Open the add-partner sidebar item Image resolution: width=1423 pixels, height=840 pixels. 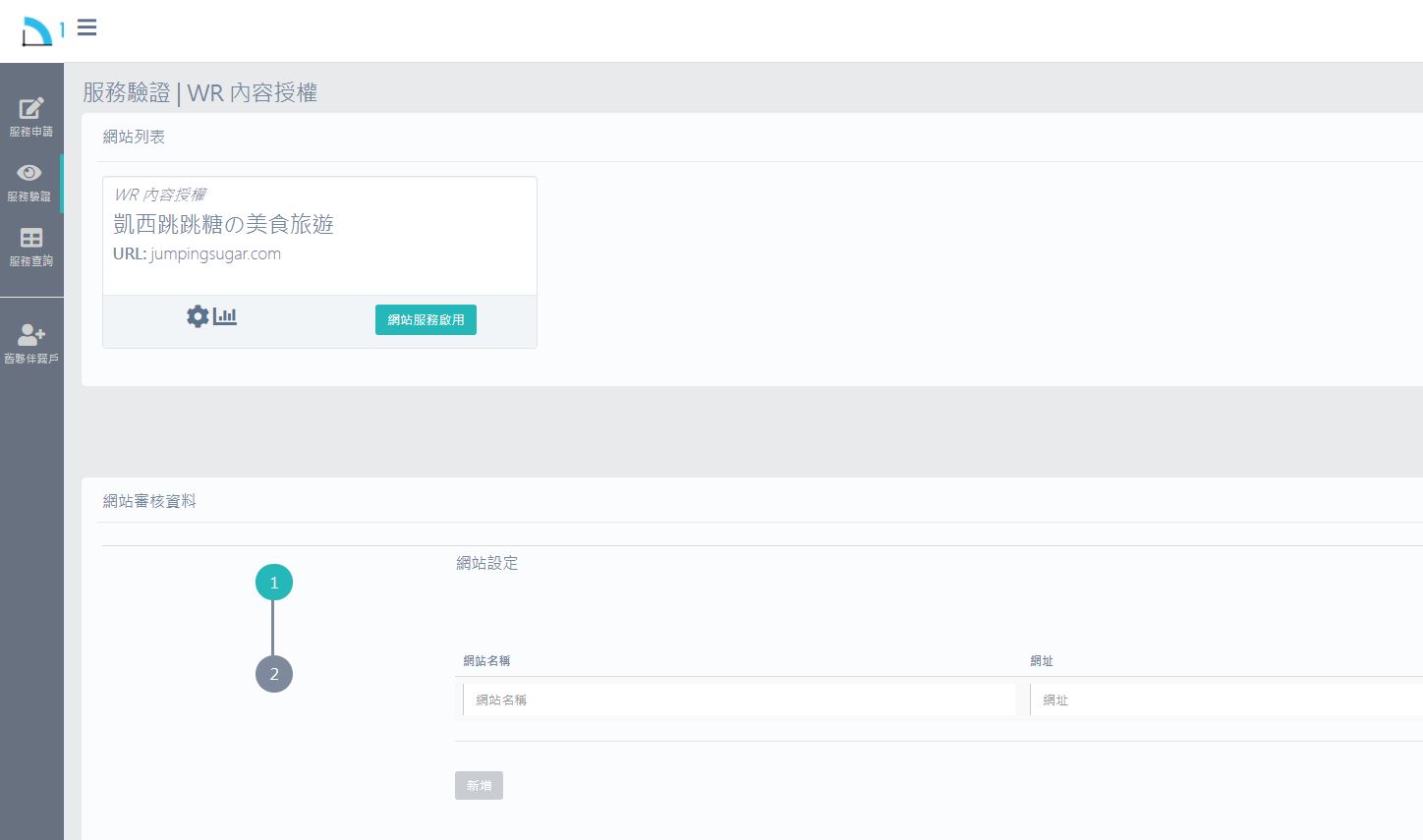31,344
